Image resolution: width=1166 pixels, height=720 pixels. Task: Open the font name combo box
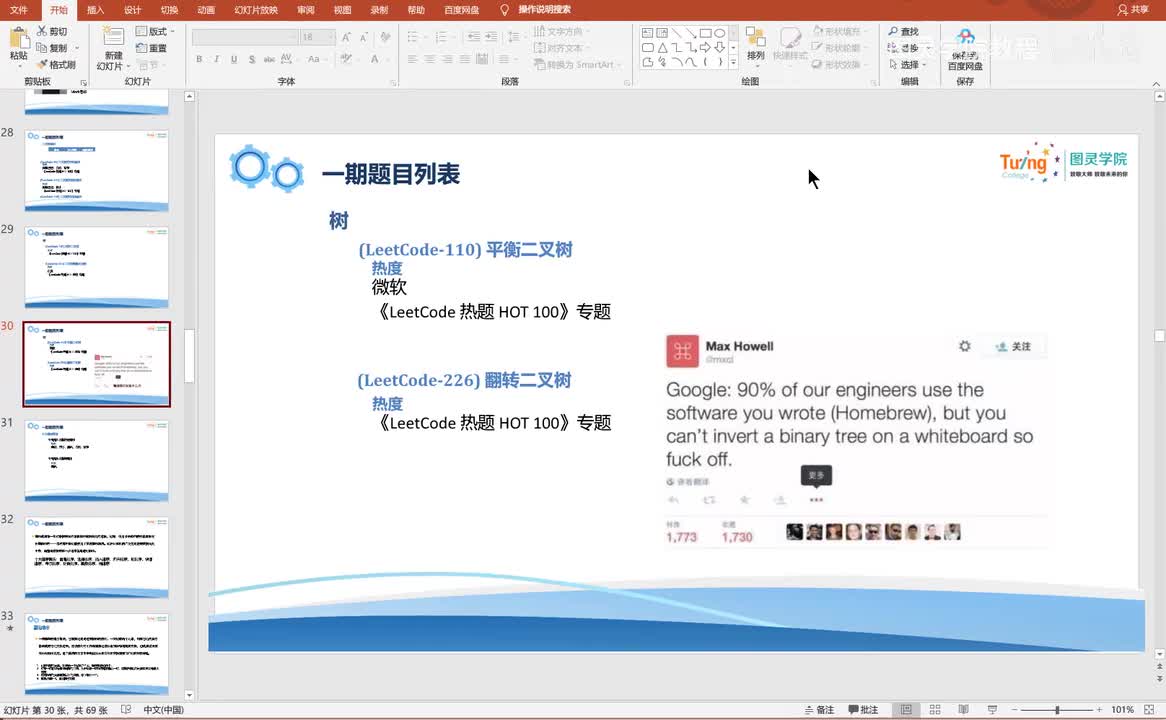click(x=245, y=36)
